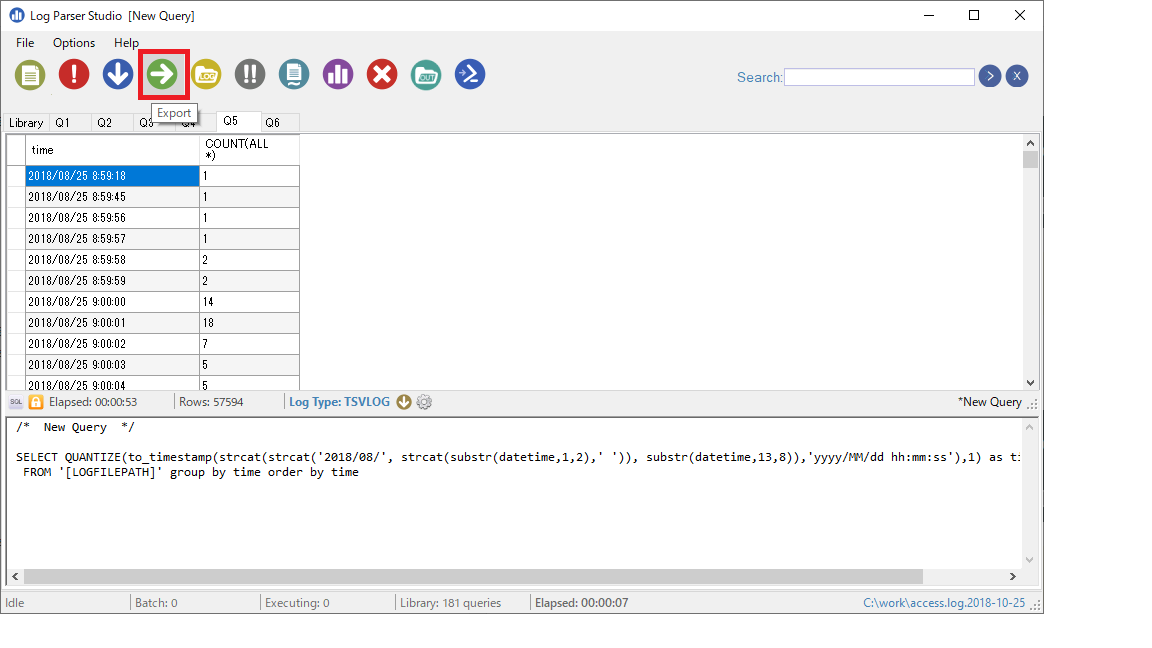Image resolution: width=1152 pixels, height=648 pixels.
Task: Click the Log Type: TSVLOG link
Action: [x=340, y=402]
